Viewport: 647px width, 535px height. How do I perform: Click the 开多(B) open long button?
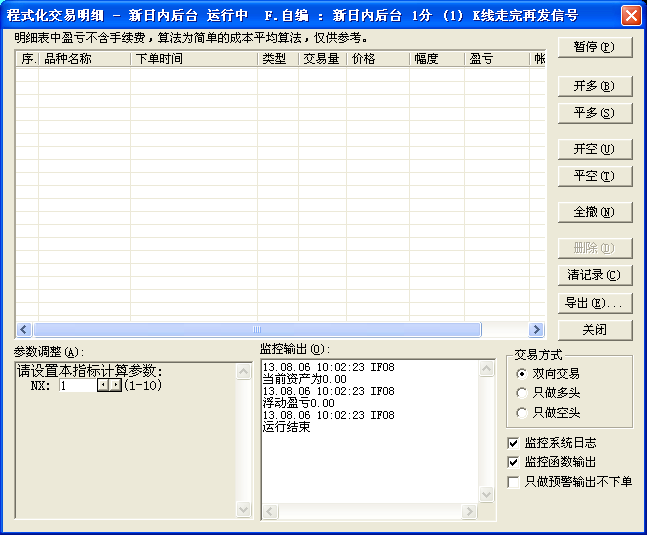(x=595, y=86)
